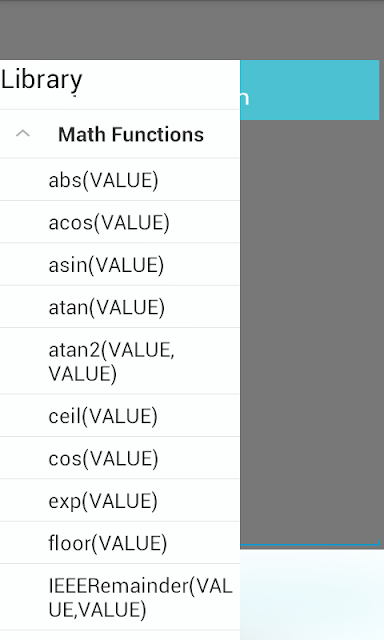384x640 pixels.
Task: Insert exp(VALUE) from Math Functions
Action: click(x=120, y=501)
